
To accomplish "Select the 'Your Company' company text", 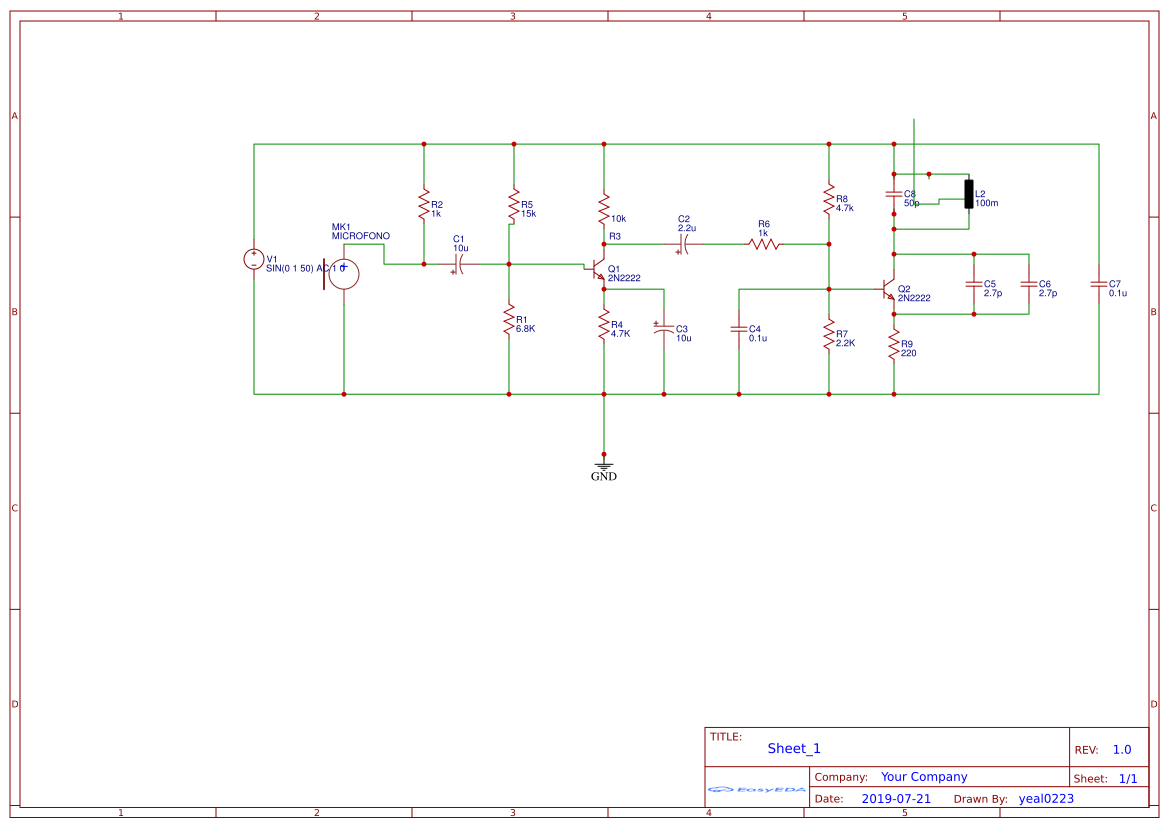I will (924, 777).
